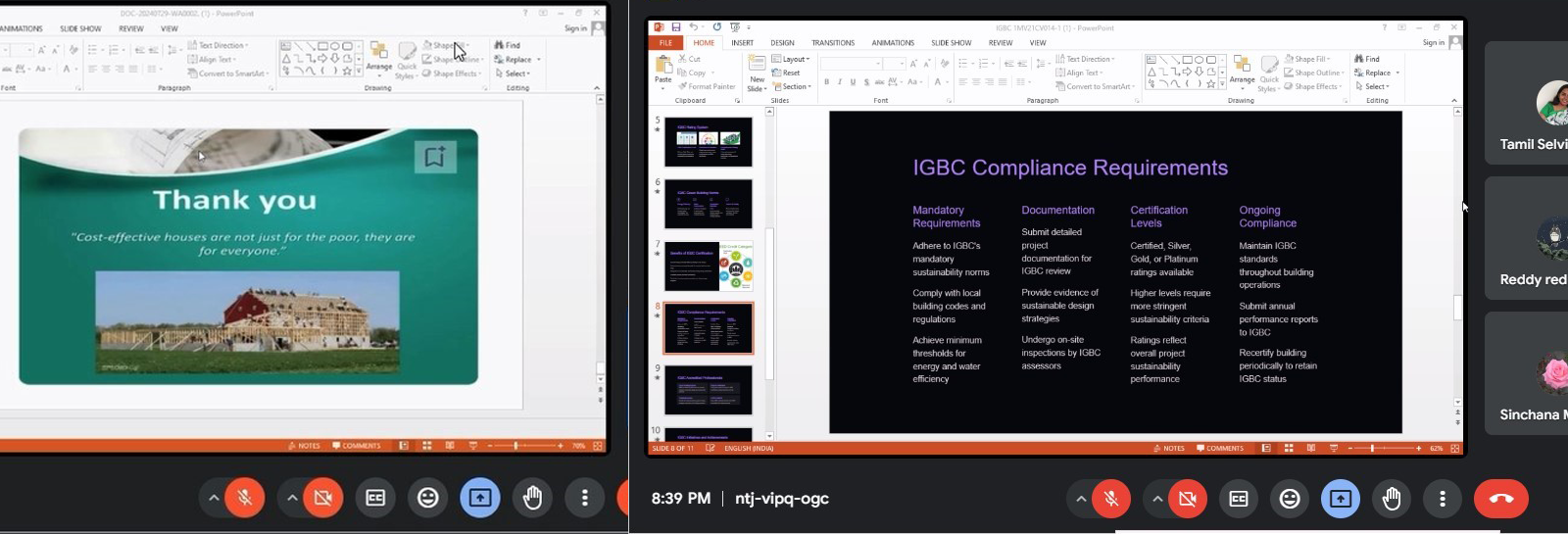The image size is (1568, 534).
Task: Adjust zoom slider in right PowerPoint status bar
Action: (x=1384, y=448)
